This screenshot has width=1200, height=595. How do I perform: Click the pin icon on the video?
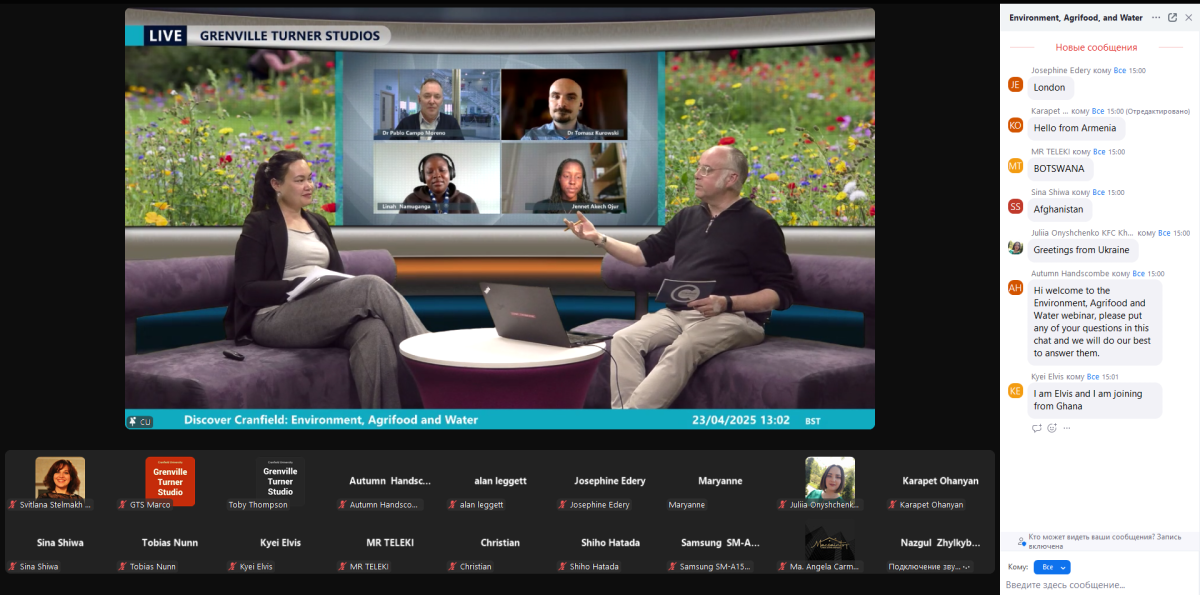point(133,422)
